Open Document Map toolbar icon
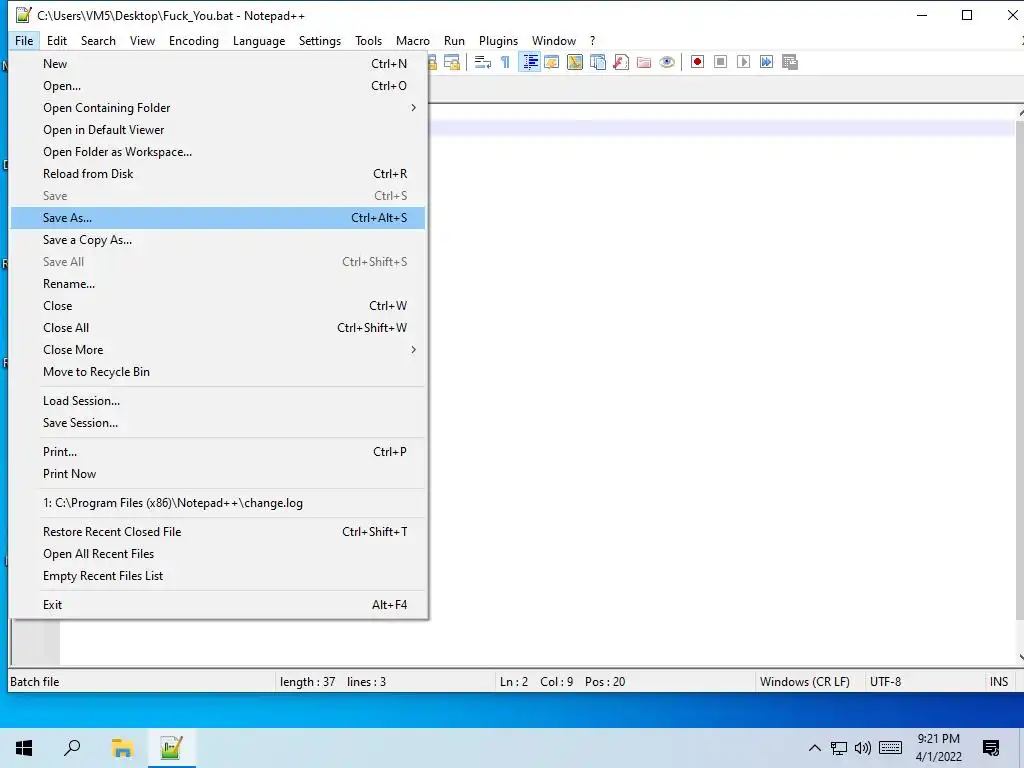This screenshot has width=1024, height=768. pos(575,62)
